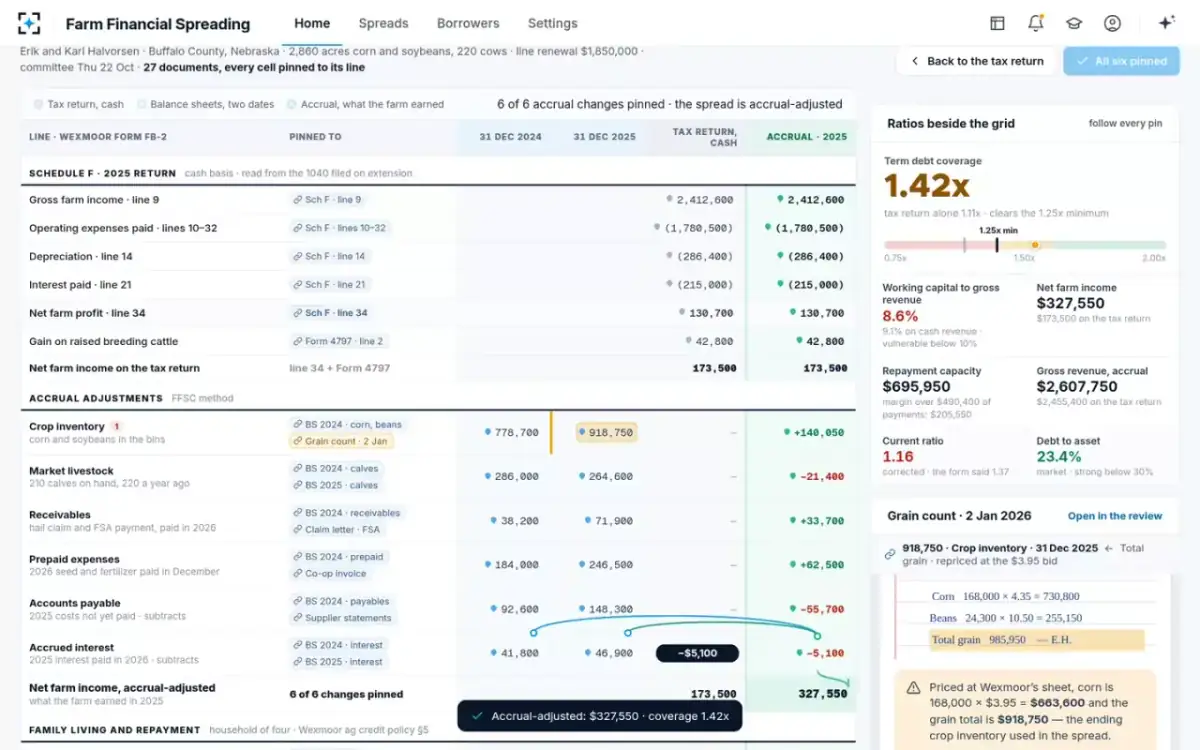1200x750 pixels.
Task: Select the highlighted 918,750 crop inventory cell
Action: [x=606, y=433]
